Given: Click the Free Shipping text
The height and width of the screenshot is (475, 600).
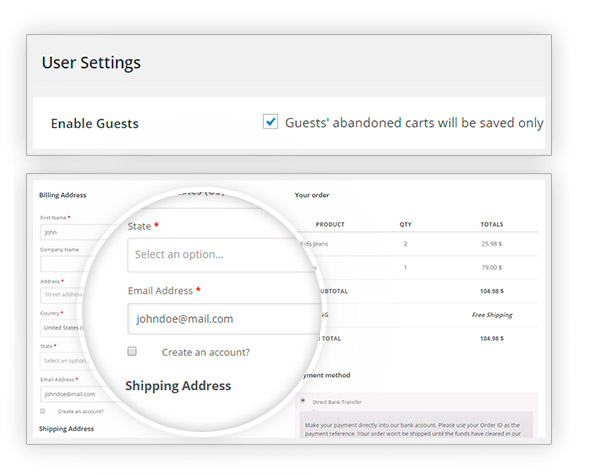Looking at the screenshot, I should click(x=492, y=315).
